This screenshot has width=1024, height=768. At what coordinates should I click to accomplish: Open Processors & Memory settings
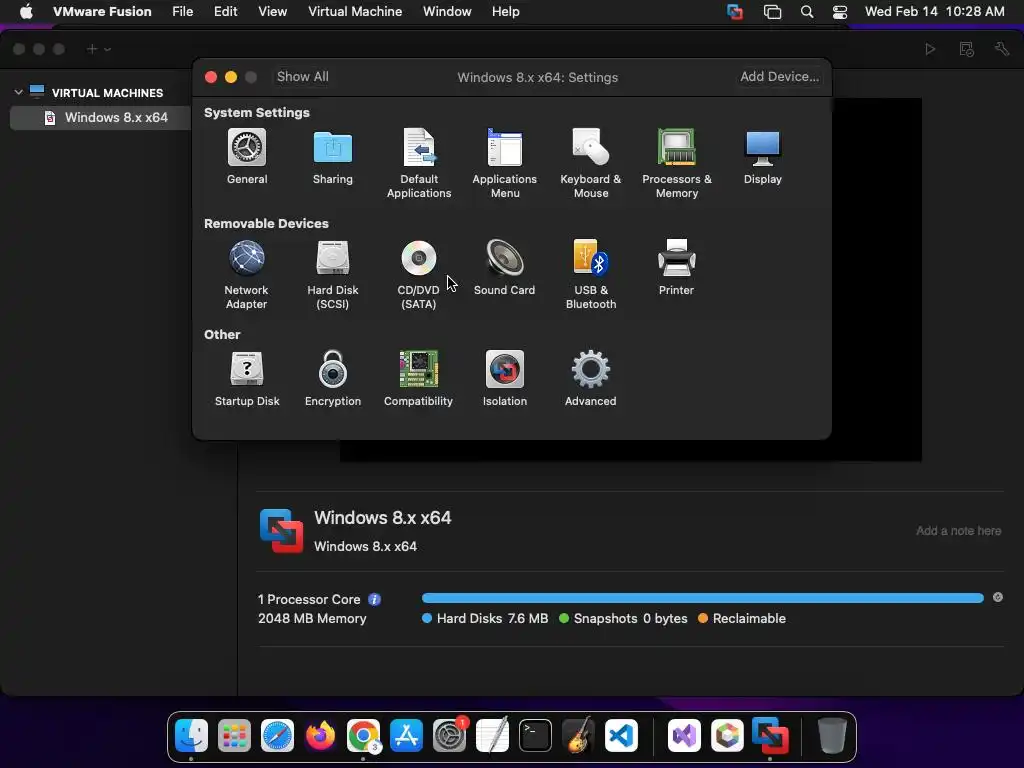[x=677, y=163]
